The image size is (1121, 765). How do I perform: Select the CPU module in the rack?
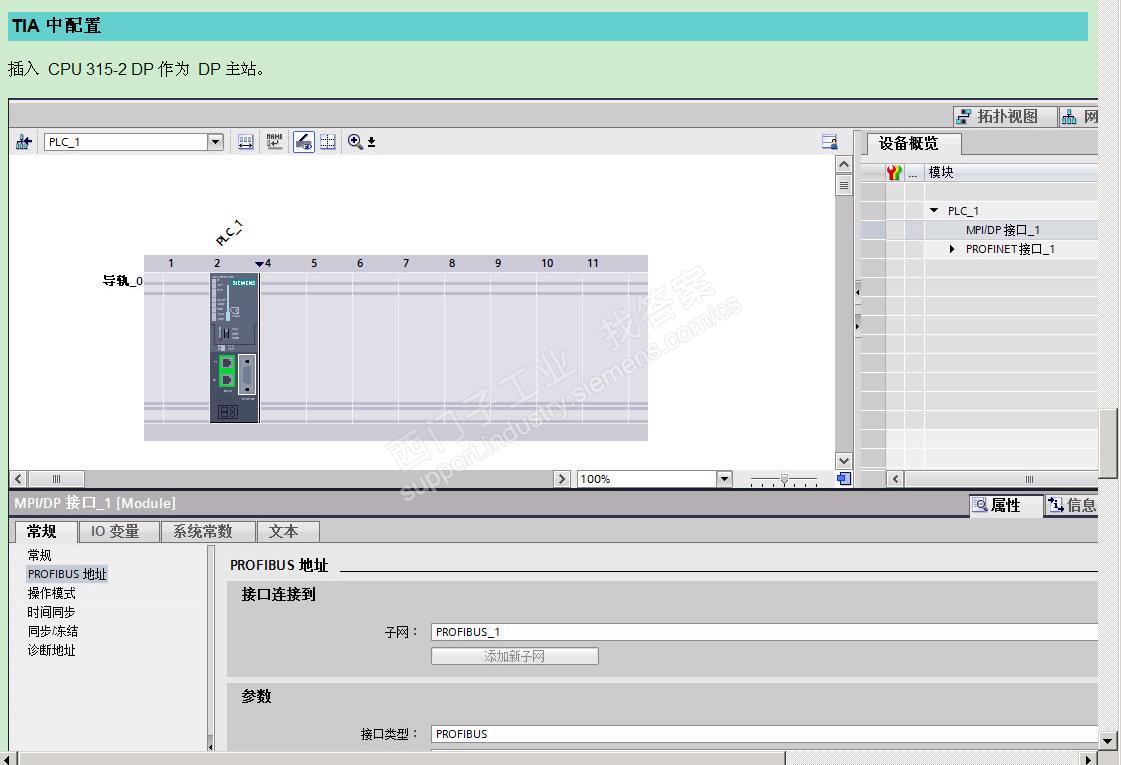coord(234,347)
